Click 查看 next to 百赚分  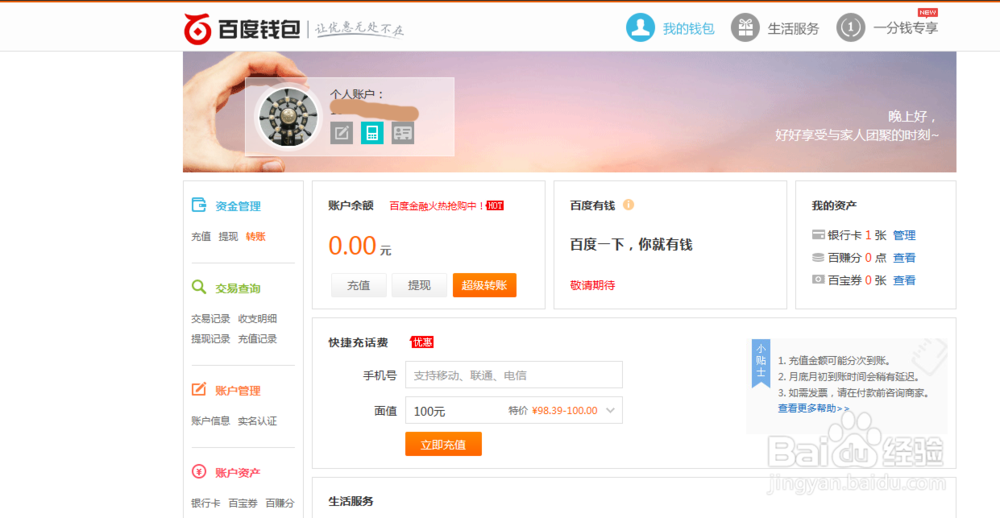[904, 258]
